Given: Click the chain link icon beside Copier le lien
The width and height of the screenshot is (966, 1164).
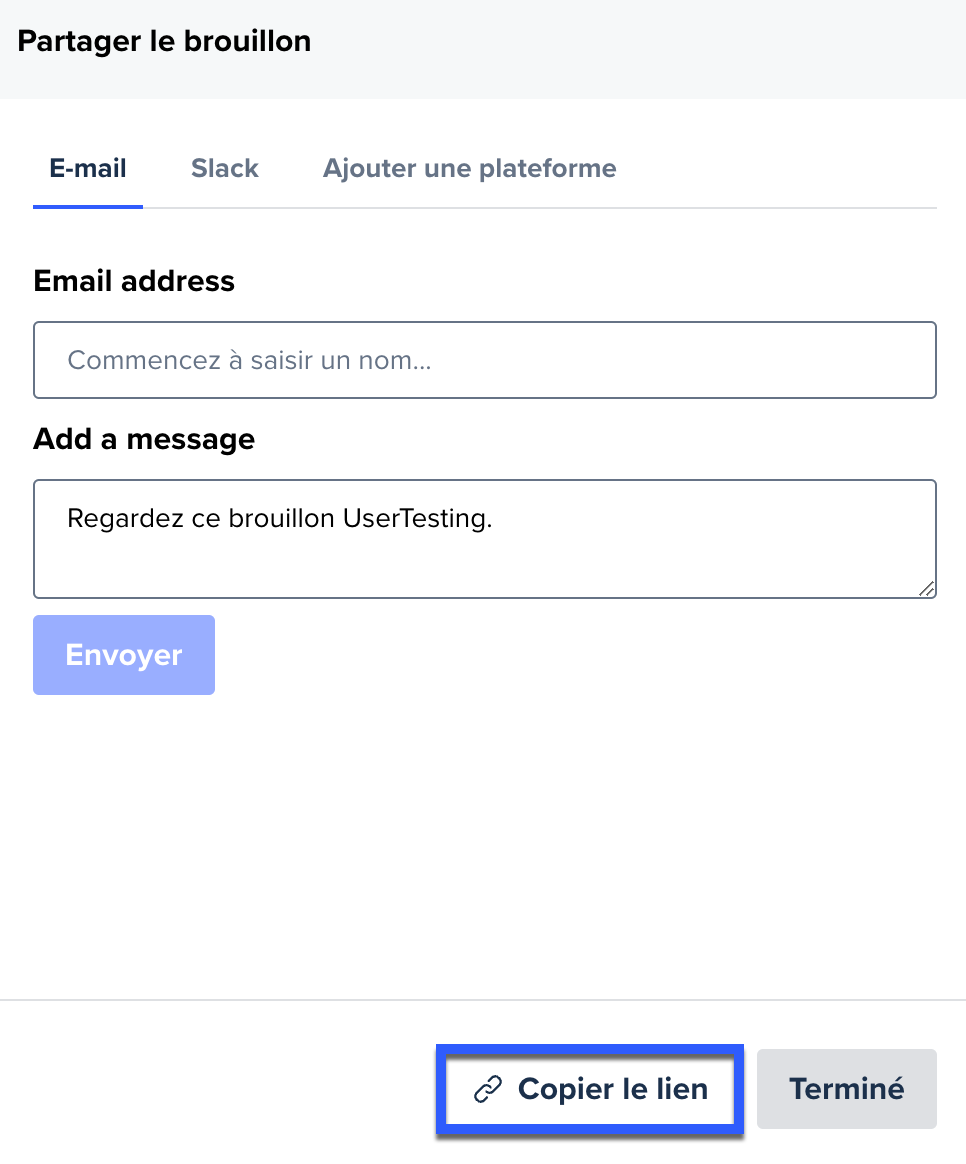Looking at the screenshot, I should [488, 1089].
